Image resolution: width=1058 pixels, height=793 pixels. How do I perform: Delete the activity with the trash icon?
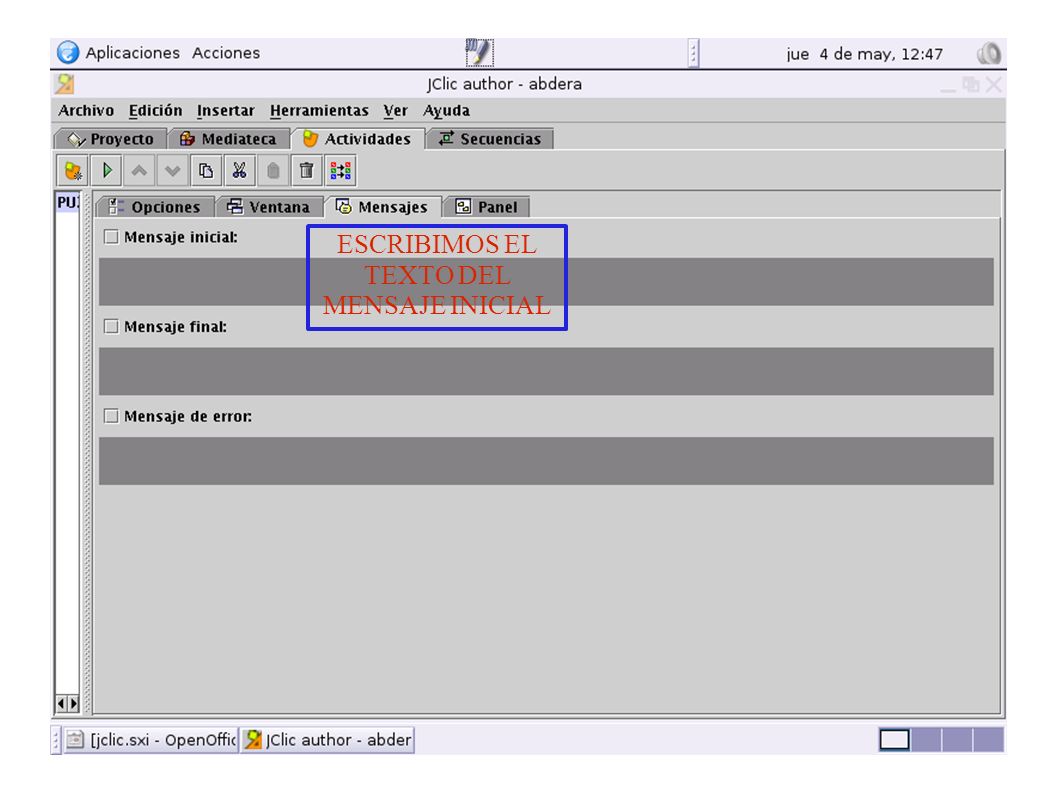coord(306,171)
